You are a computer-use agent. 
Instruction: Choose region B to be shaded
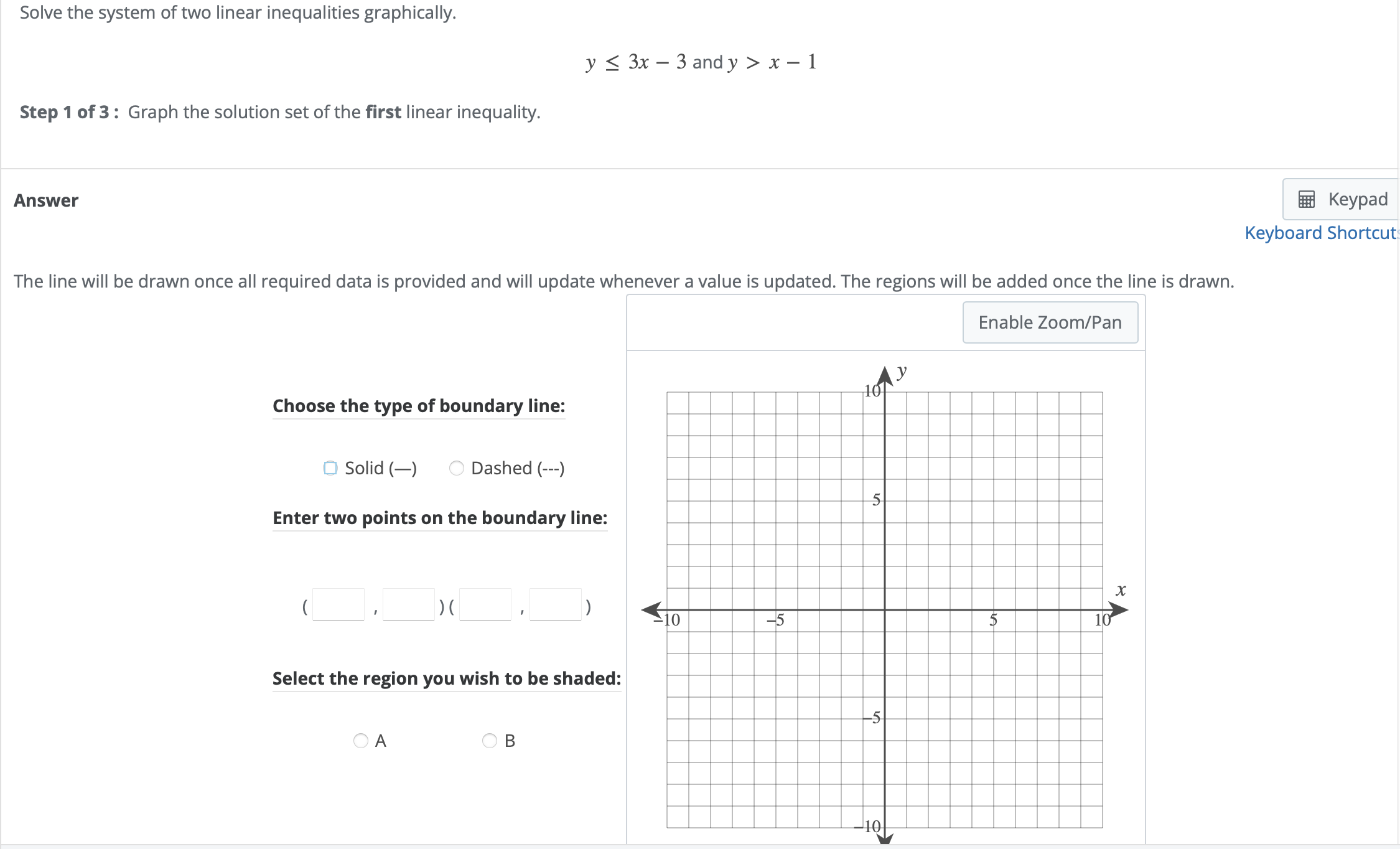[x=490, y=741]
